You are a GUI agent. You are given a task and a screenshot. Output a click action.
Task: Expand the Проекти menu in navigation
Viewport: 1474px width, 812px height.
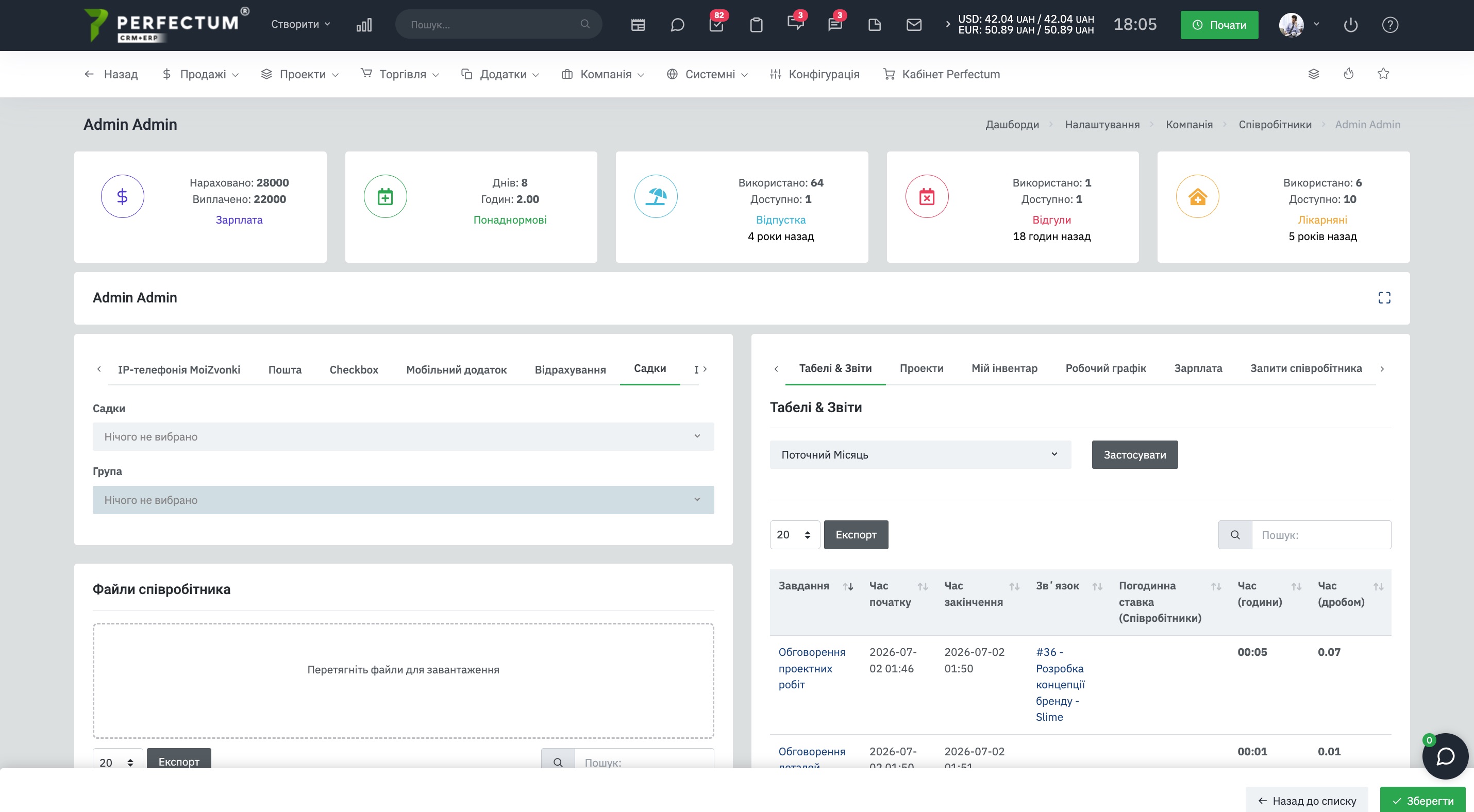point(300,74)
